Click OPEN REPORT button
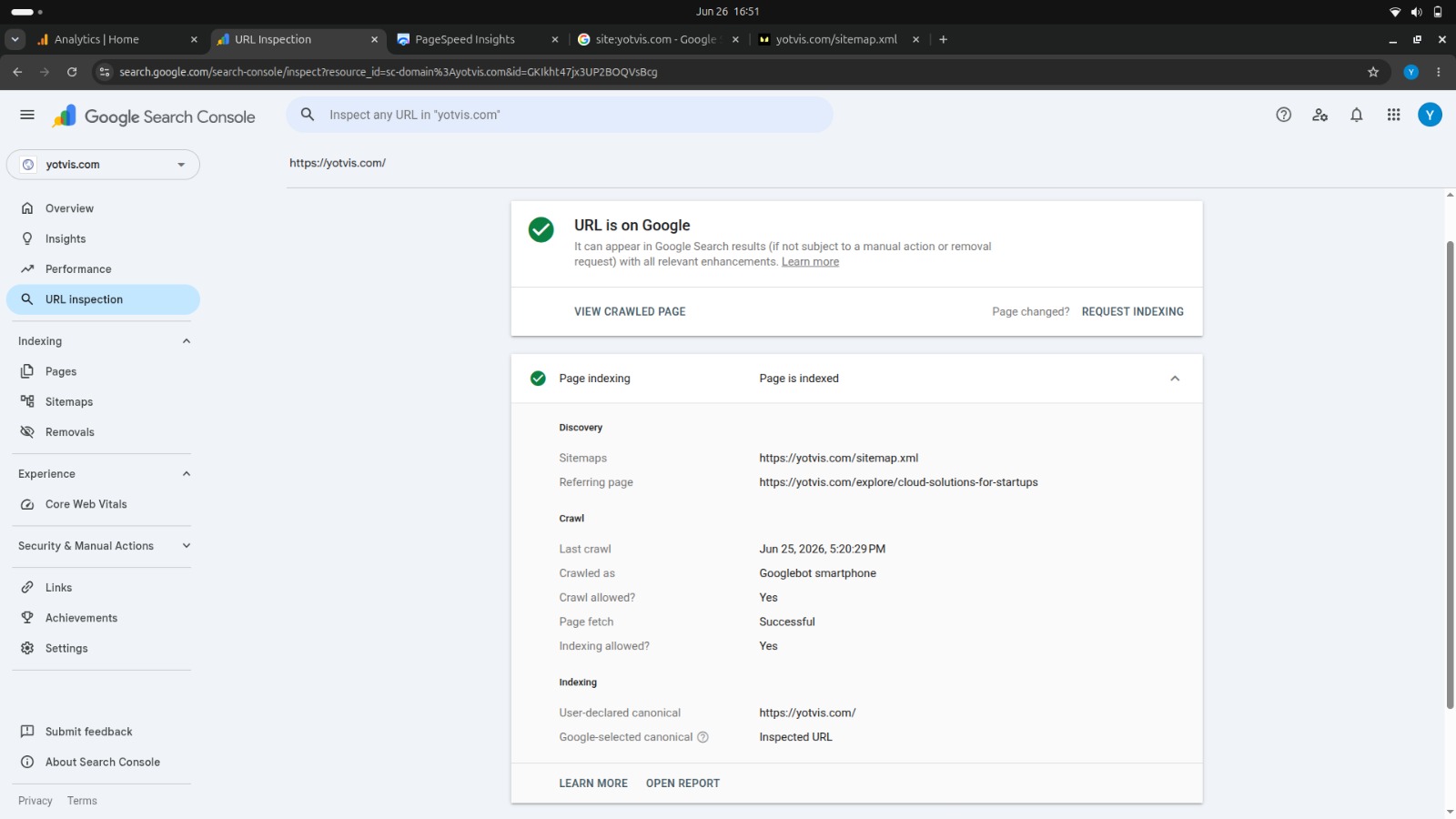The width and height of the screenshot is (1456, 819). pyautogui.click(x=682, y=784)
